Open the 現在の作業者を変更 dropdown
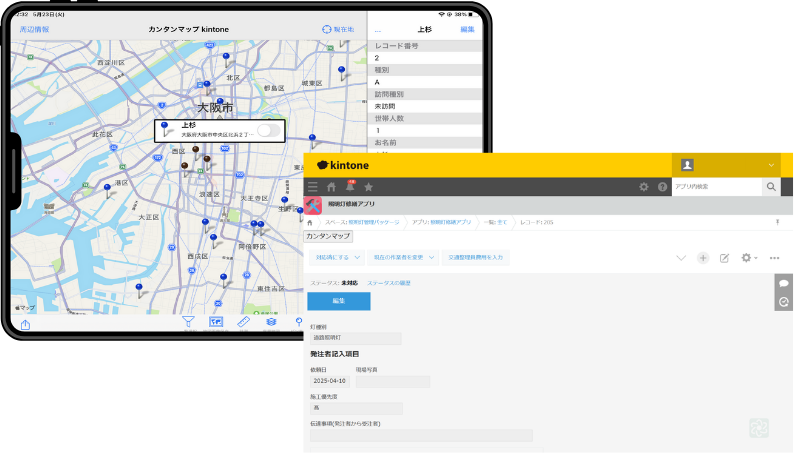 point(403,258)
